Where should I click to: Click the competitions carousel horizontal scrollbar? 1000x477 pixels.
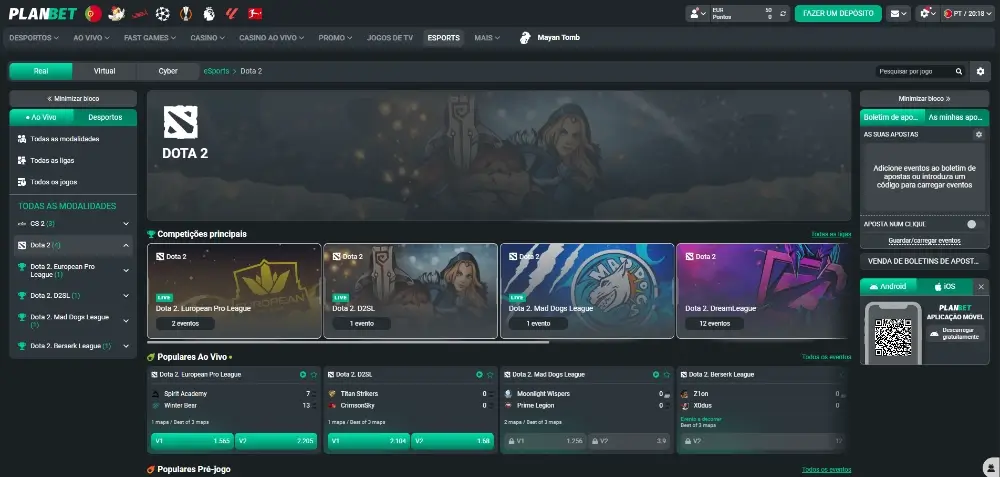[x=348, y=342]
